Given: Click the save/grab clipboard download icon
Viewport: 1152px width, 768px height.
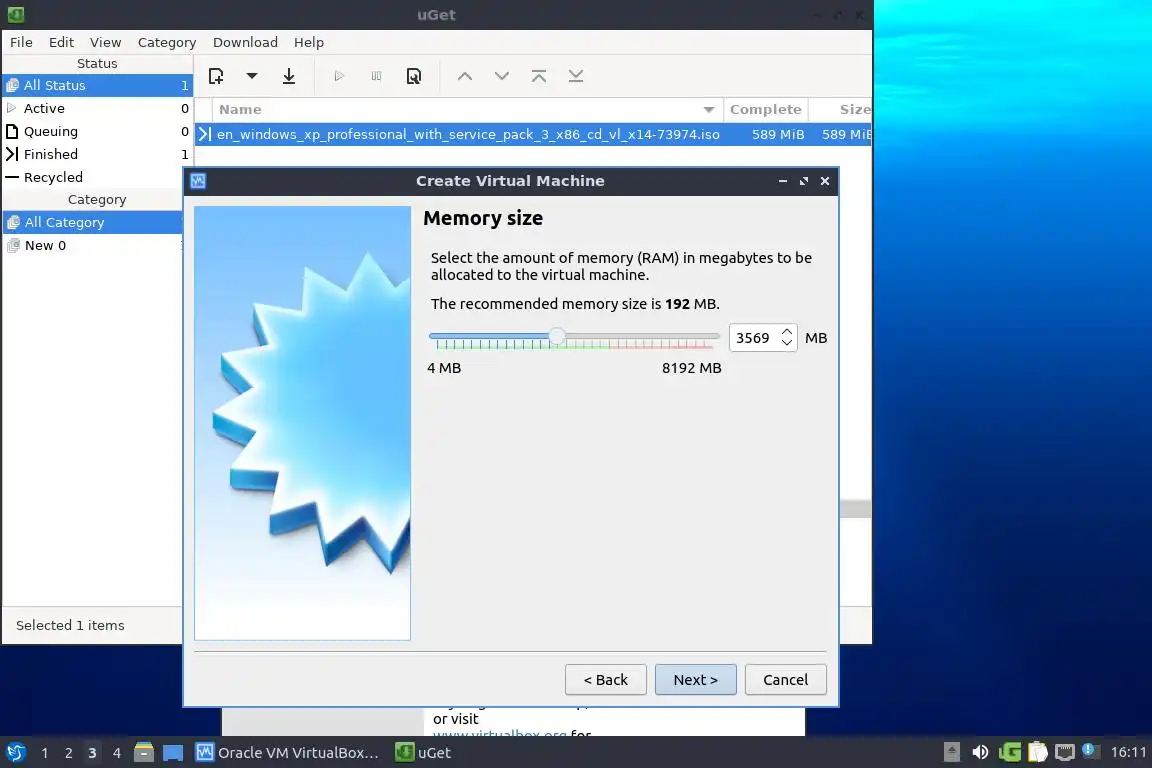Looking at the screenshot, I should point(289,76).
